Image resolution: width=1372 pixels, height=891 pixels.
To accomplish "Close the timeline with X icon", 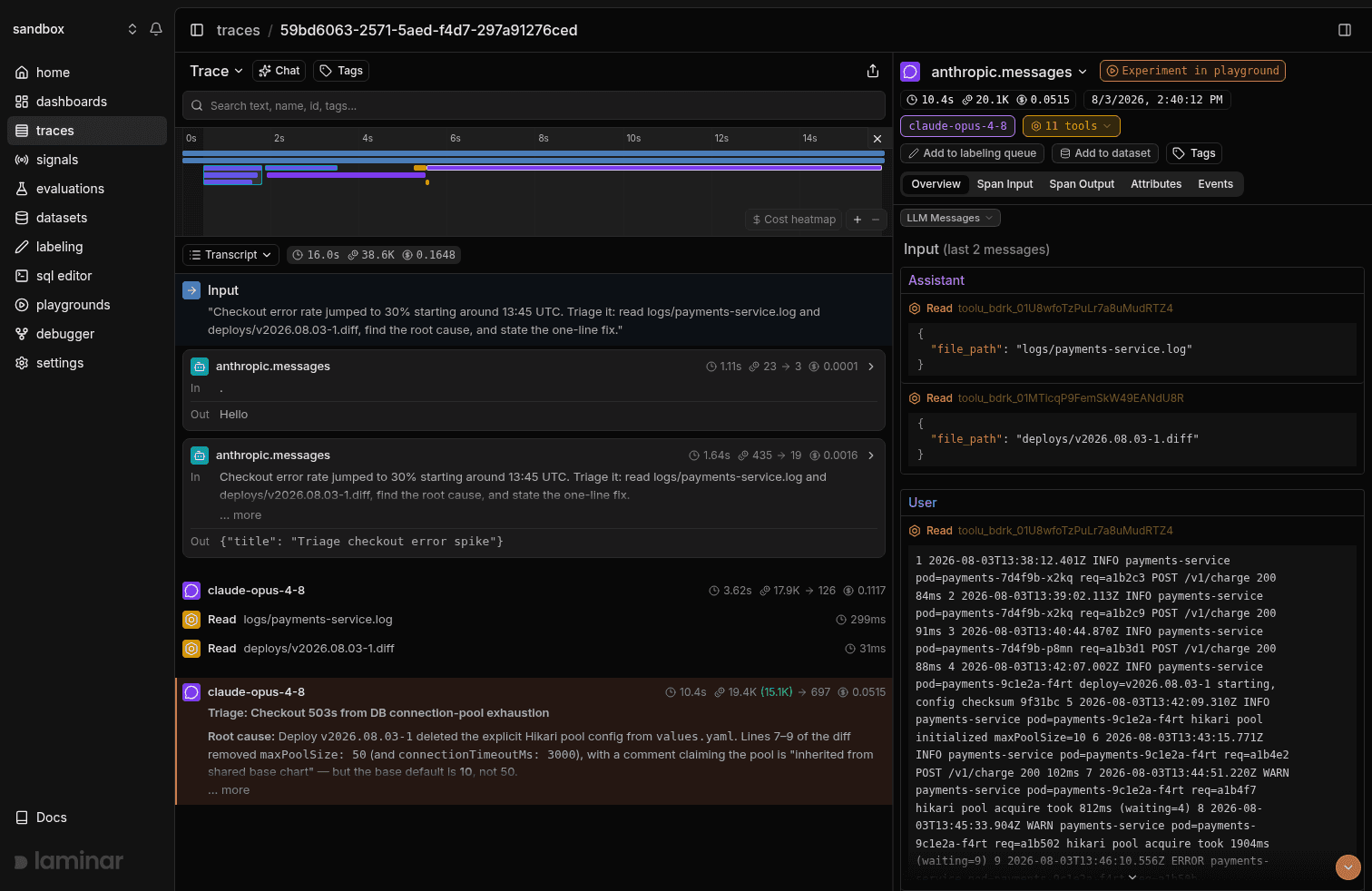I will pos(877,139).
